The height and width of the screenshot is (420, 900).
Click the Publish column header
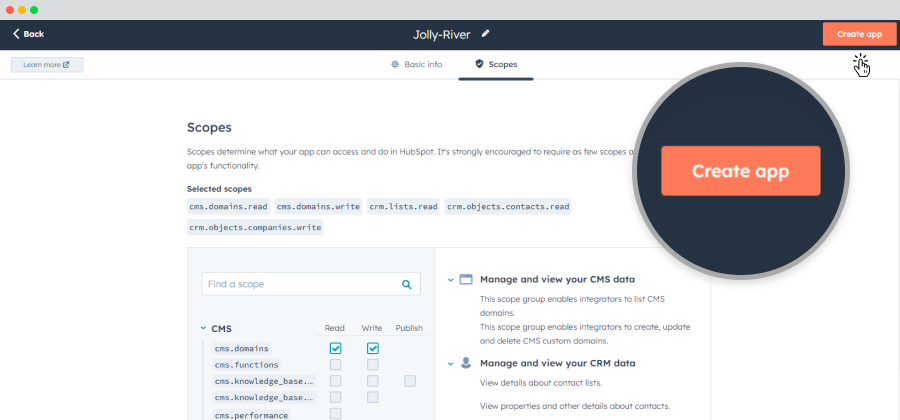click(x=409, y=328)
